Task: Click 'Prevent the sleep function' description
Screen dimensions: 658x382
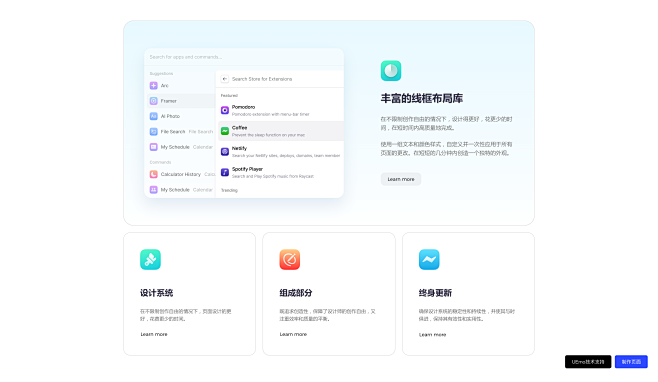Action: click(269, 135)
